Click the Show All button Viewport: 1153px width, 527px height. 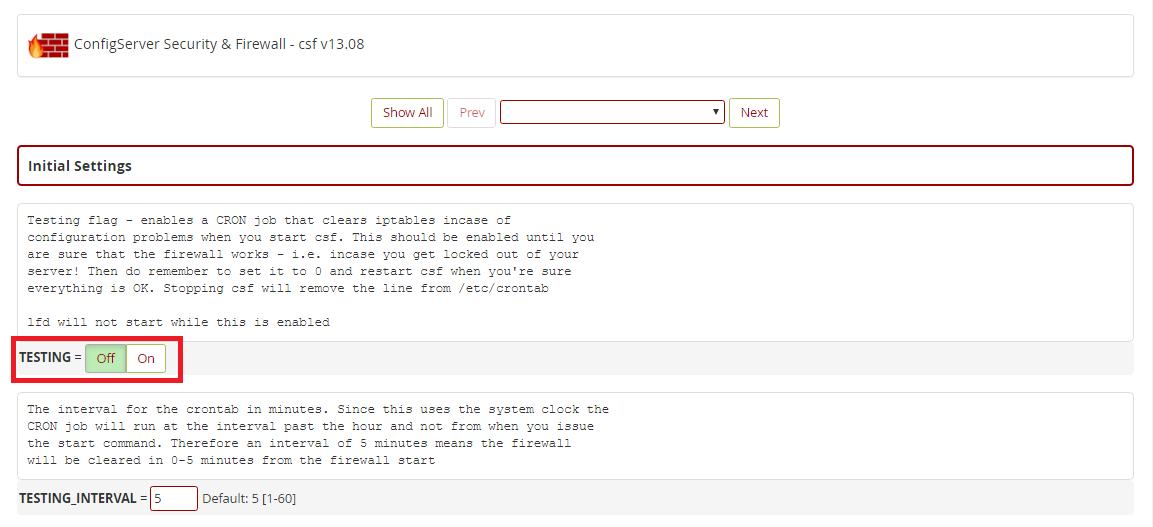click(407, 112)
